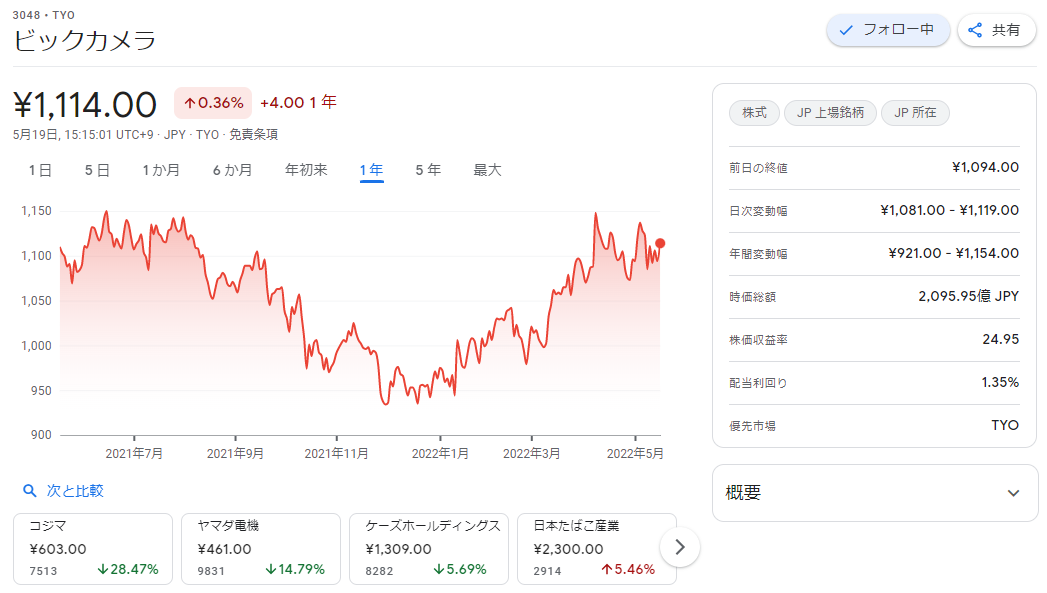The width and height of the screenshot is (1047, 593).
Task: Select the 最大 range tab
Action: (x=487, y=170)
